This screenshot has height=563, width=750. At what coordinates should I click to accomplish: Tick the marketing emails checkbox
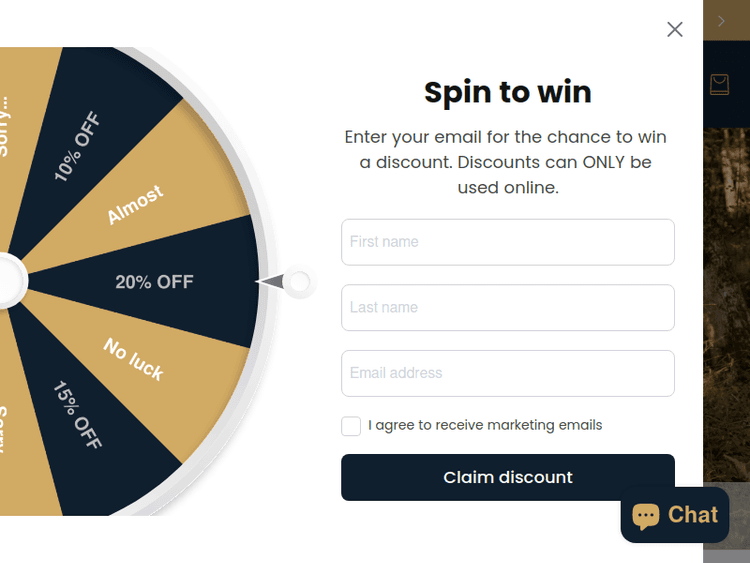point(351,426)
